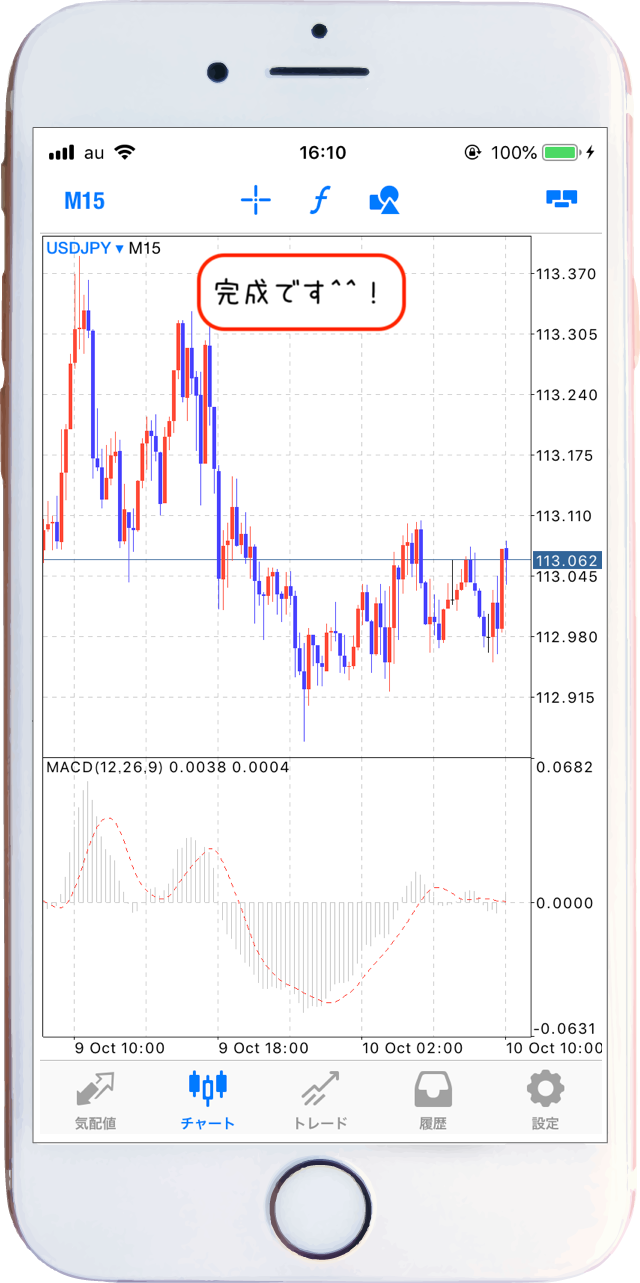
Task: Switch to the 気配値 quotes tab
Action: [96, 1101]
